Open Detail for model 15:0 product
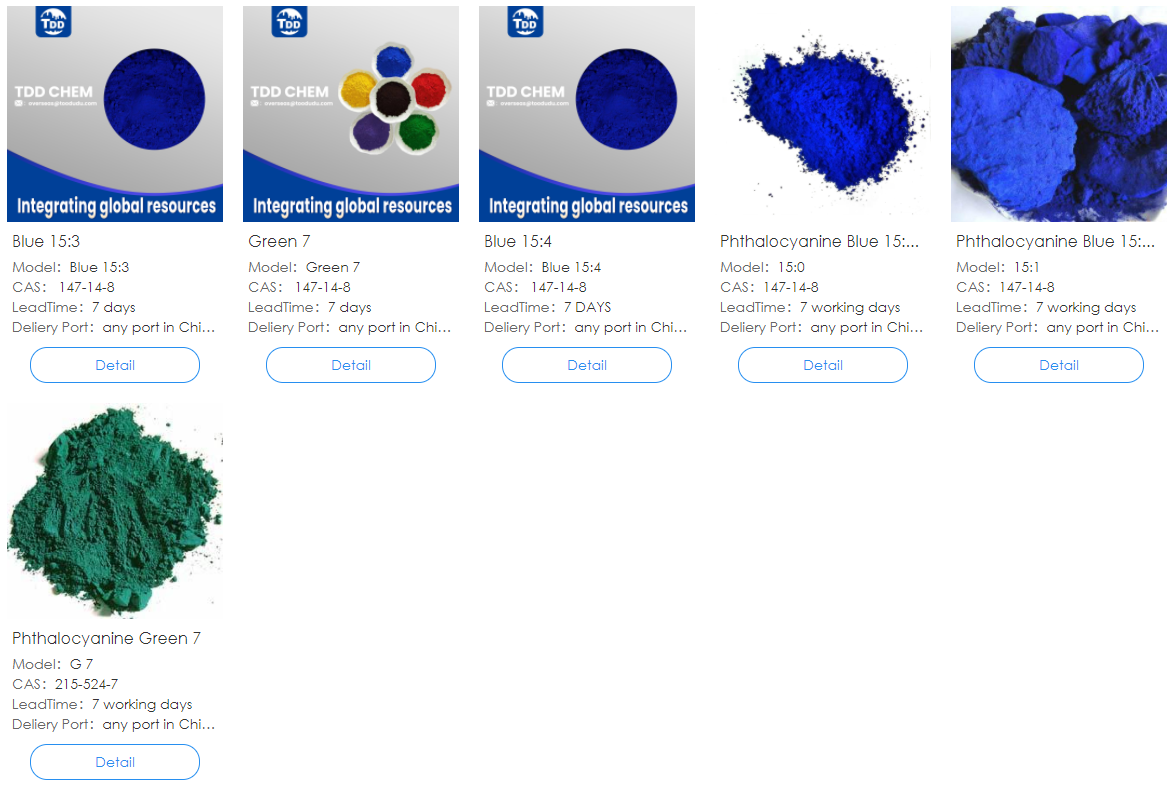1176x806 pixels. [x=823, y=365]
